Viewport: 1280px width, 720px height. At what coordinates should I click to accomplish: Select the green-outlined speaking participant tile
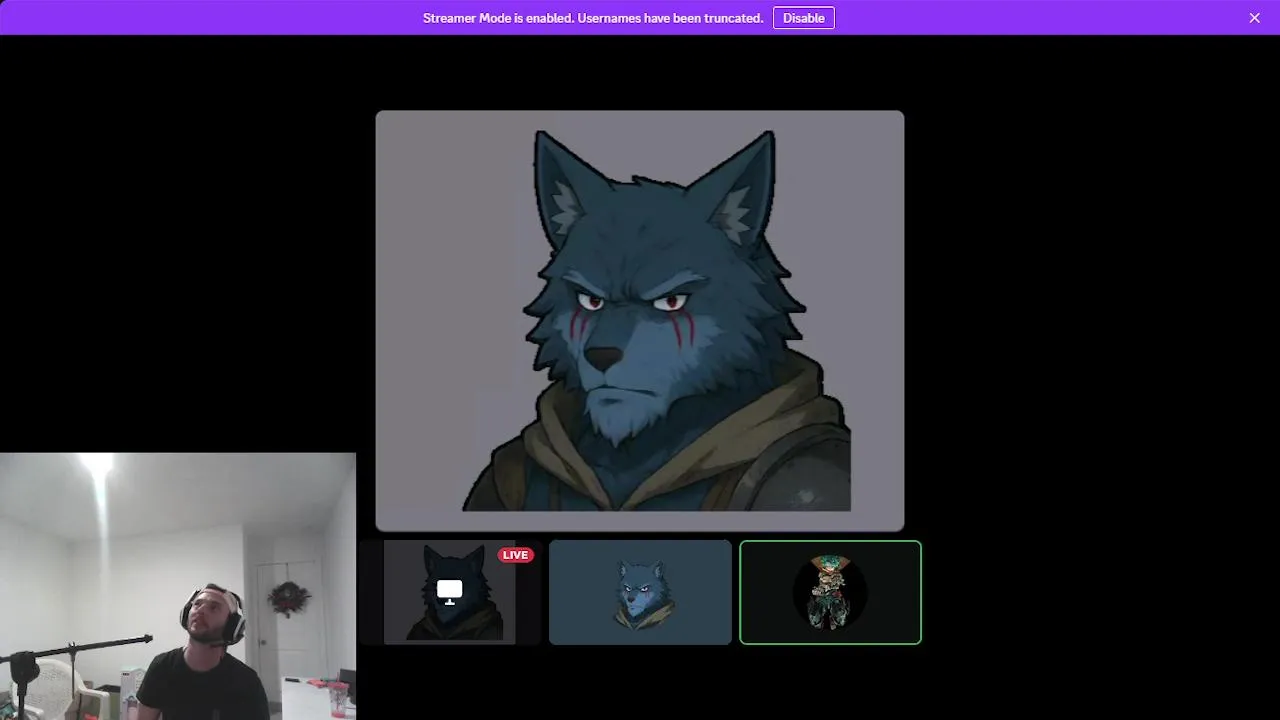[x=830, y=592]
